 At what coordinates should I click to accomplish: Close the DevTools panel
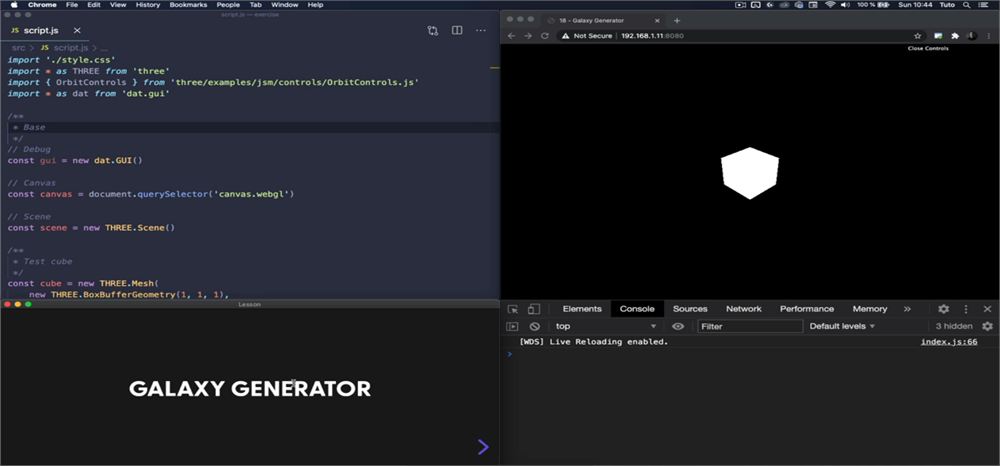pos(987,309)
